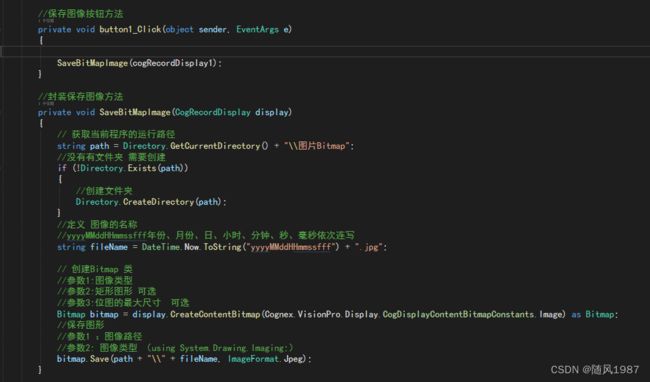Click the ".jpg" string literal

click(368, 247)
